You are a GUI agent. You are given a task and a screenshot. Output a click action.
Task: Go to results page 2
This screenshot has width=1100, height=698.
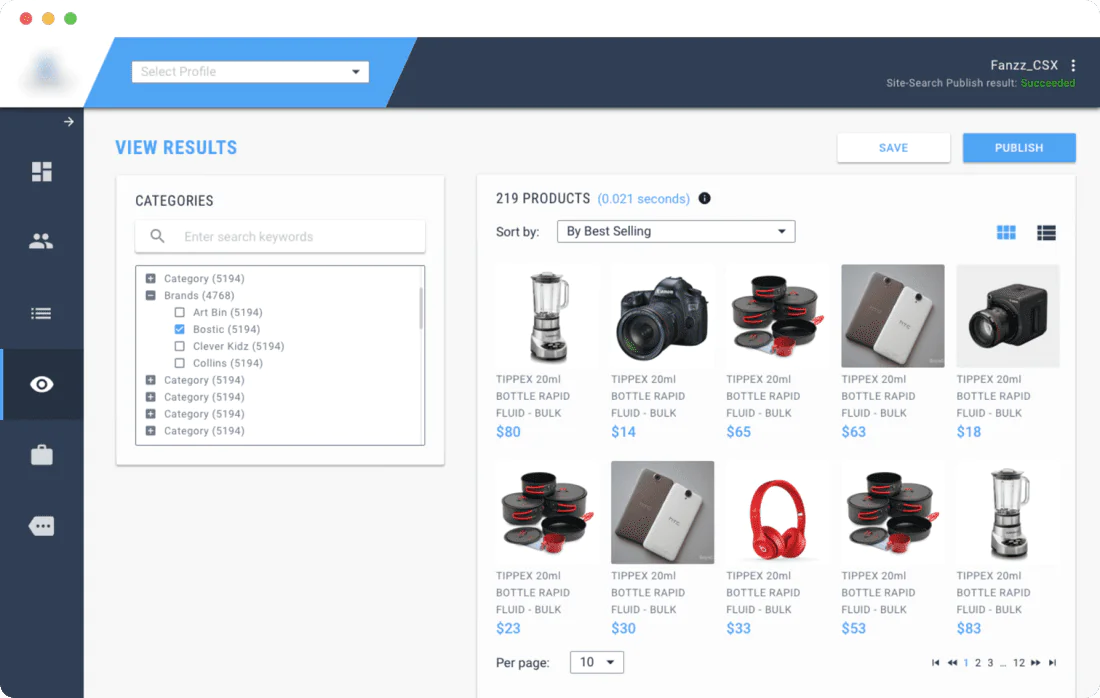977,662
